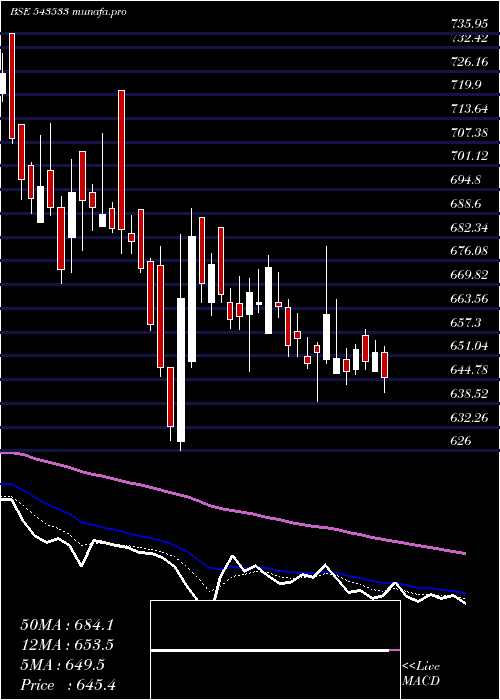Click the pink 50MA moving average line
Viewport: 500px width, 700px height.
pyautogui.click(x=232, y=510)
